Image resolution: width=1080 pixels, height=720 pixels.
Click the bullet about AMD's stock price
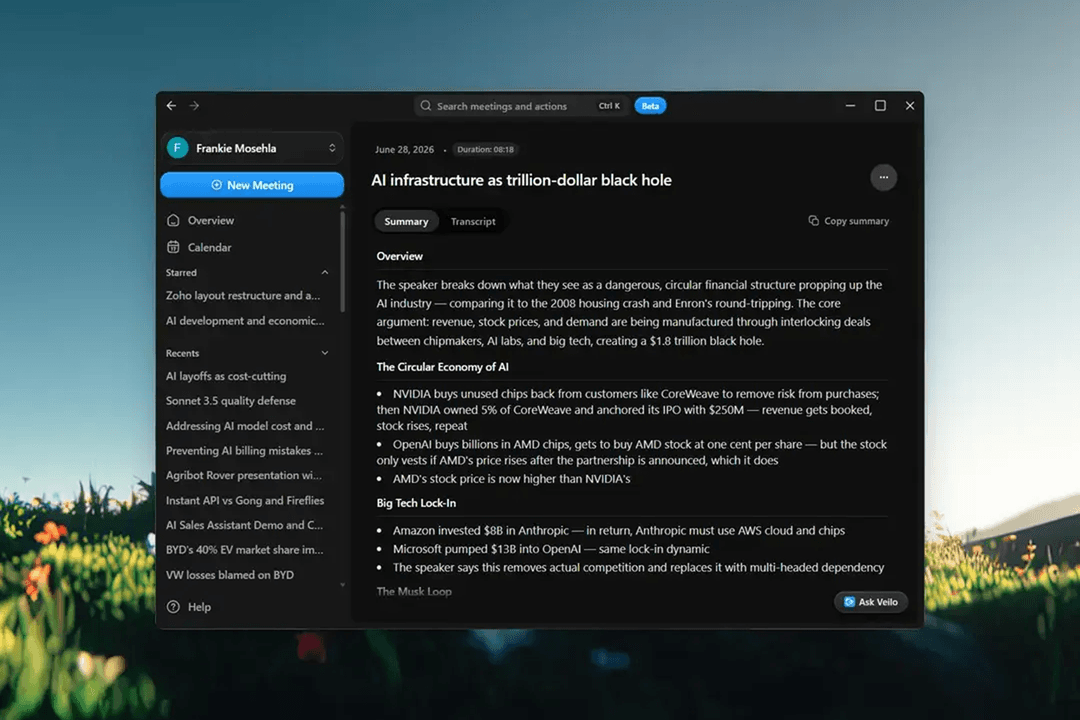click(x=511, y=479)
